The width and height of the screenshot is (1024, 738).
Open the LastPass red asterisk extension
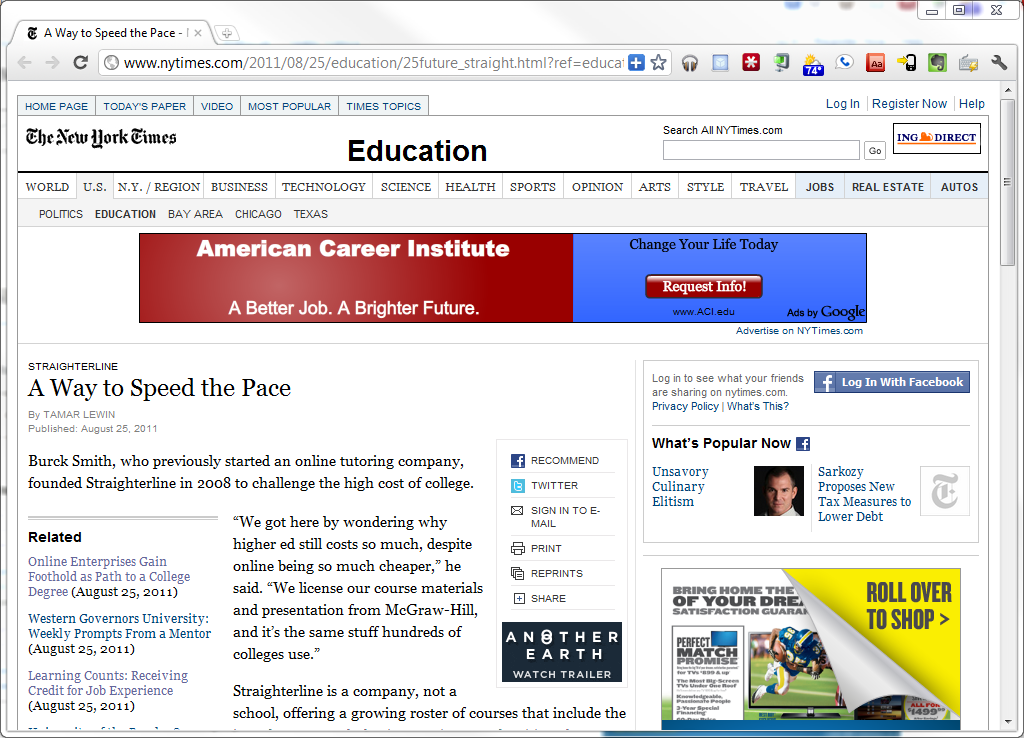pos(751,63)
